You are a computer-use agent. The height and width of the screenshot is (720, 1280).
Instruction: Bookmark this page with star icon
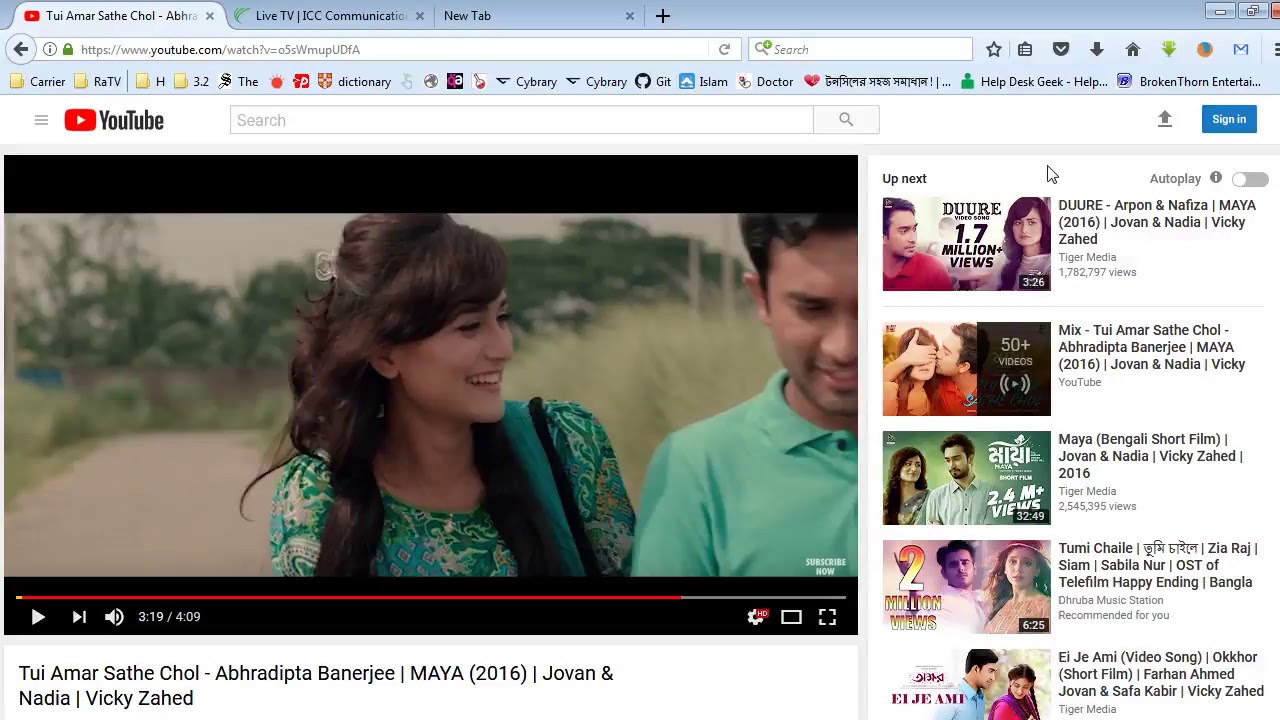pos(993,49)
